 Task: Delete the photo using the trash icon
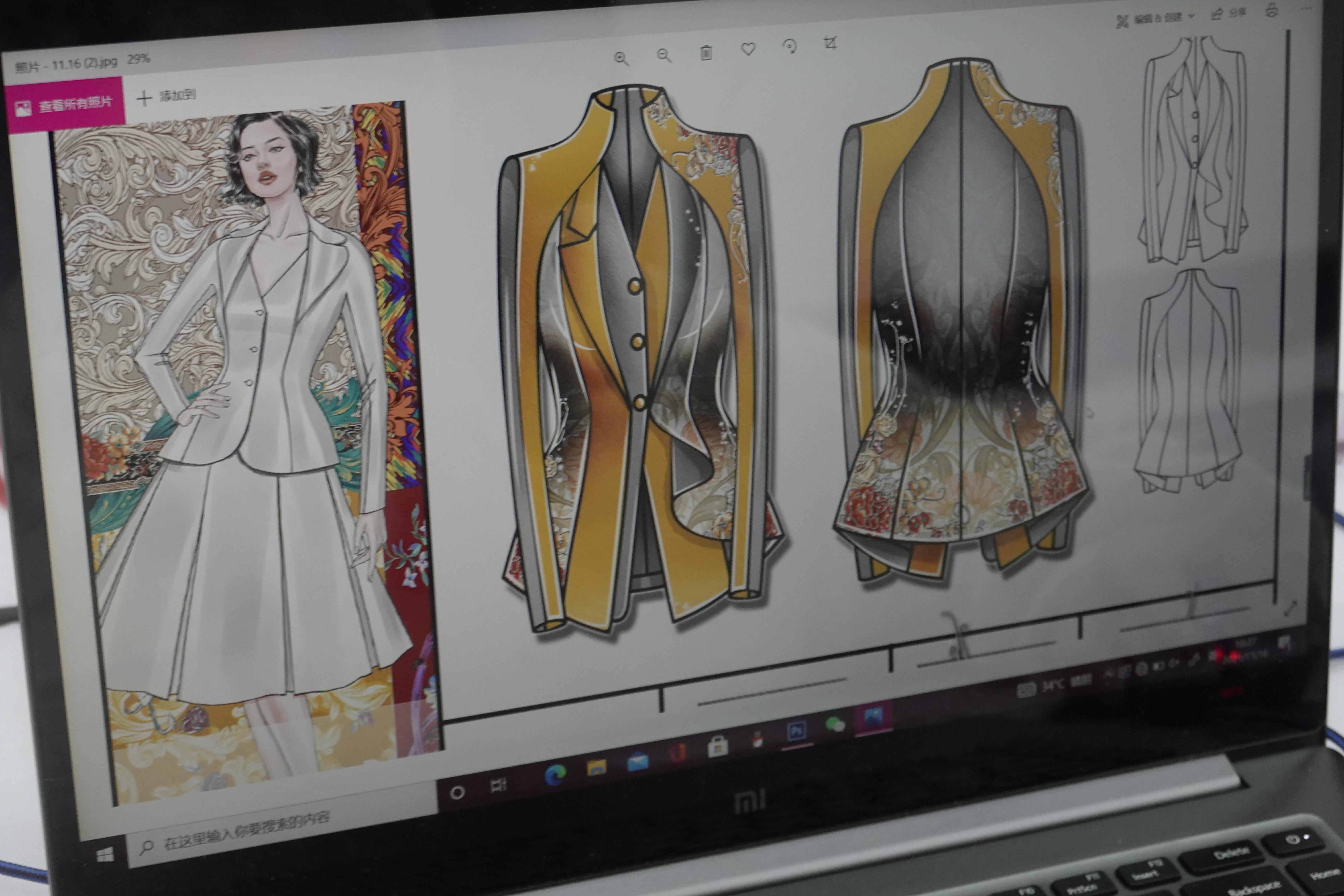[x=706, y=53]
